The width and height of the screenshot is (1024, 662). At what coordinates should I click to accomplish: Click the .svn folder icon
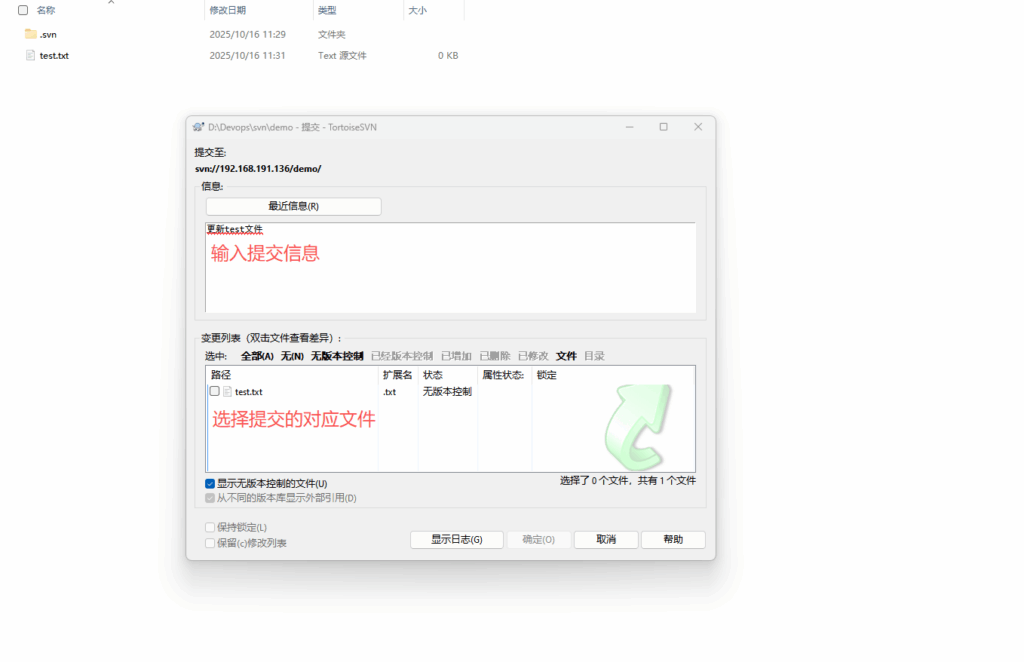[31, 34]
